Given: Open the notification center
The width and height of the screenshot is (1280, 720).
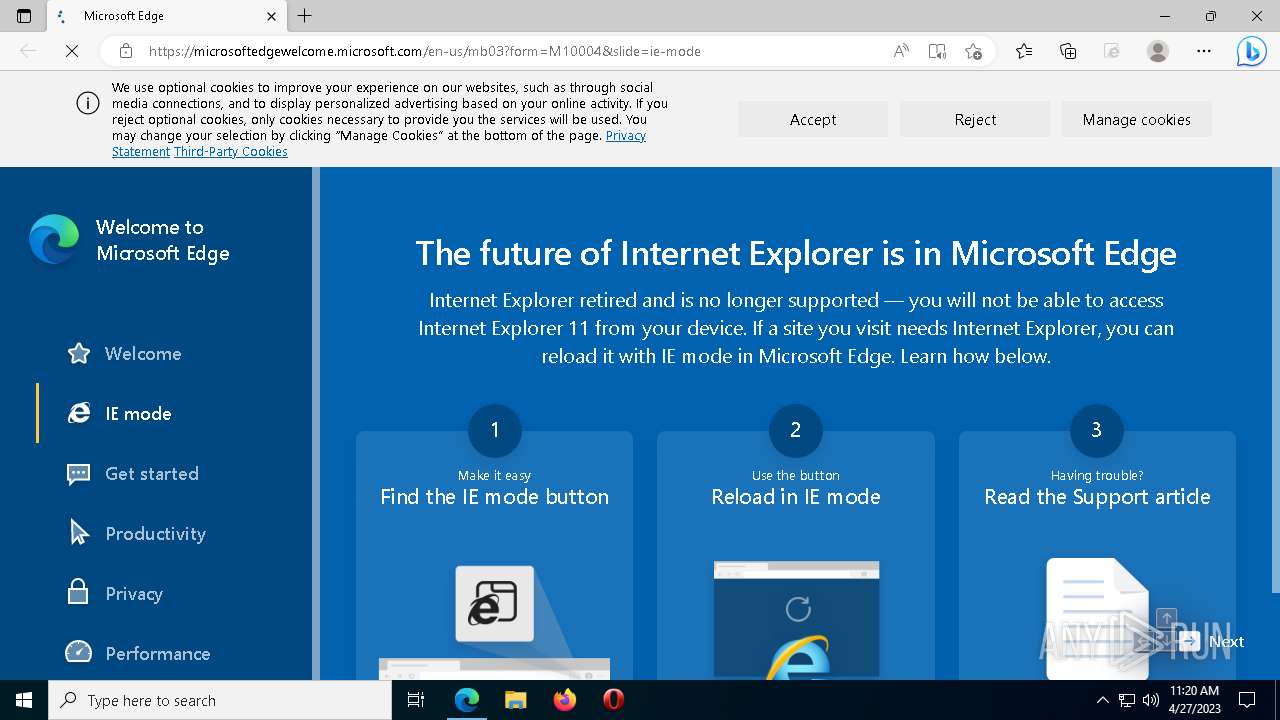Looking at the screenshot, I should 1247,700.
